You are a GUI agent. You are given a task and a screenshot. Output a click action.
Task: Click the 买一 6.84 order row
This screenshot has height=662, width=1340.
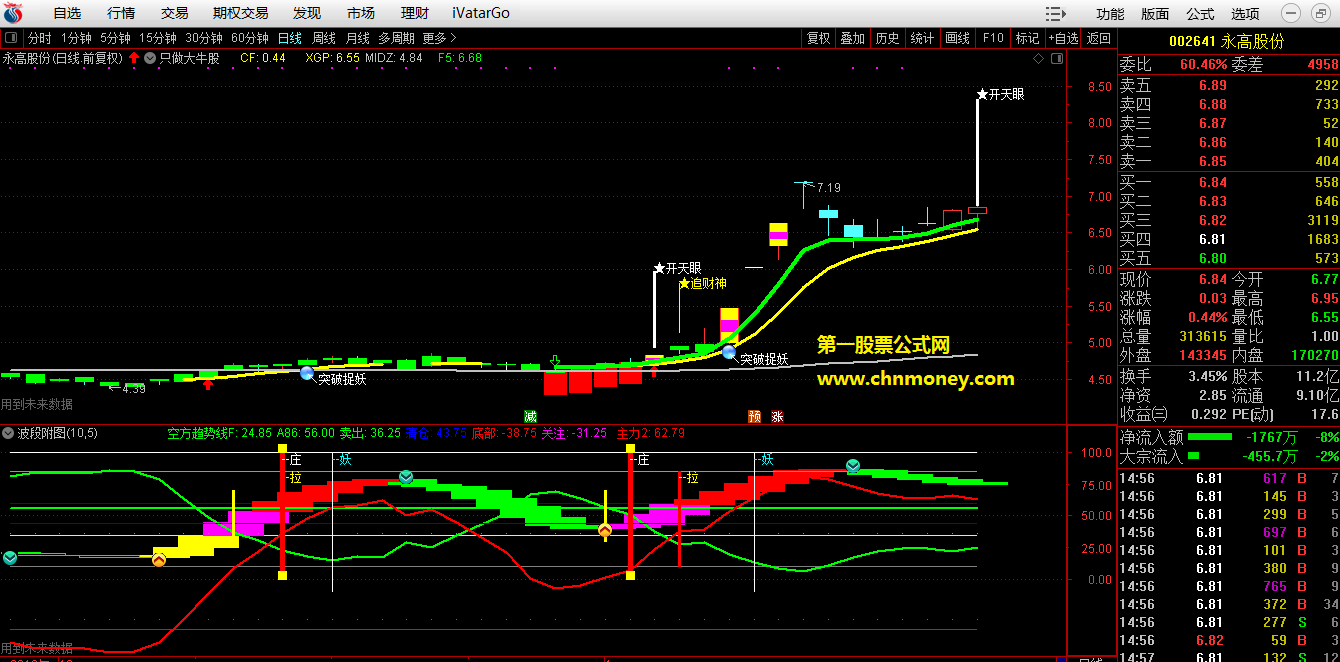click(1228, 182)
